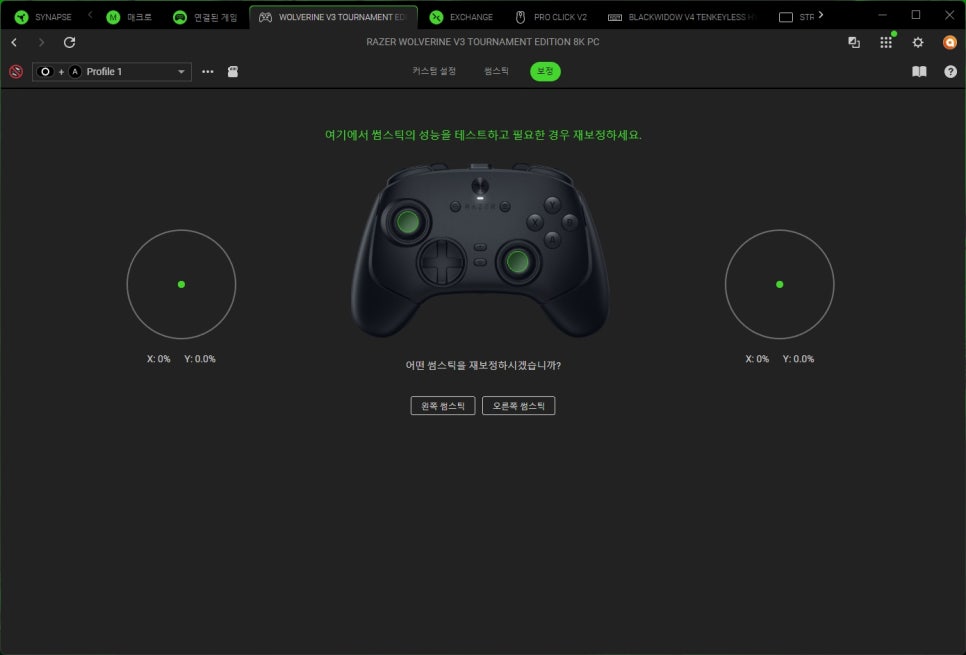
Task: Switch to the 썸스틱 tab
Action: click(497, 71)
